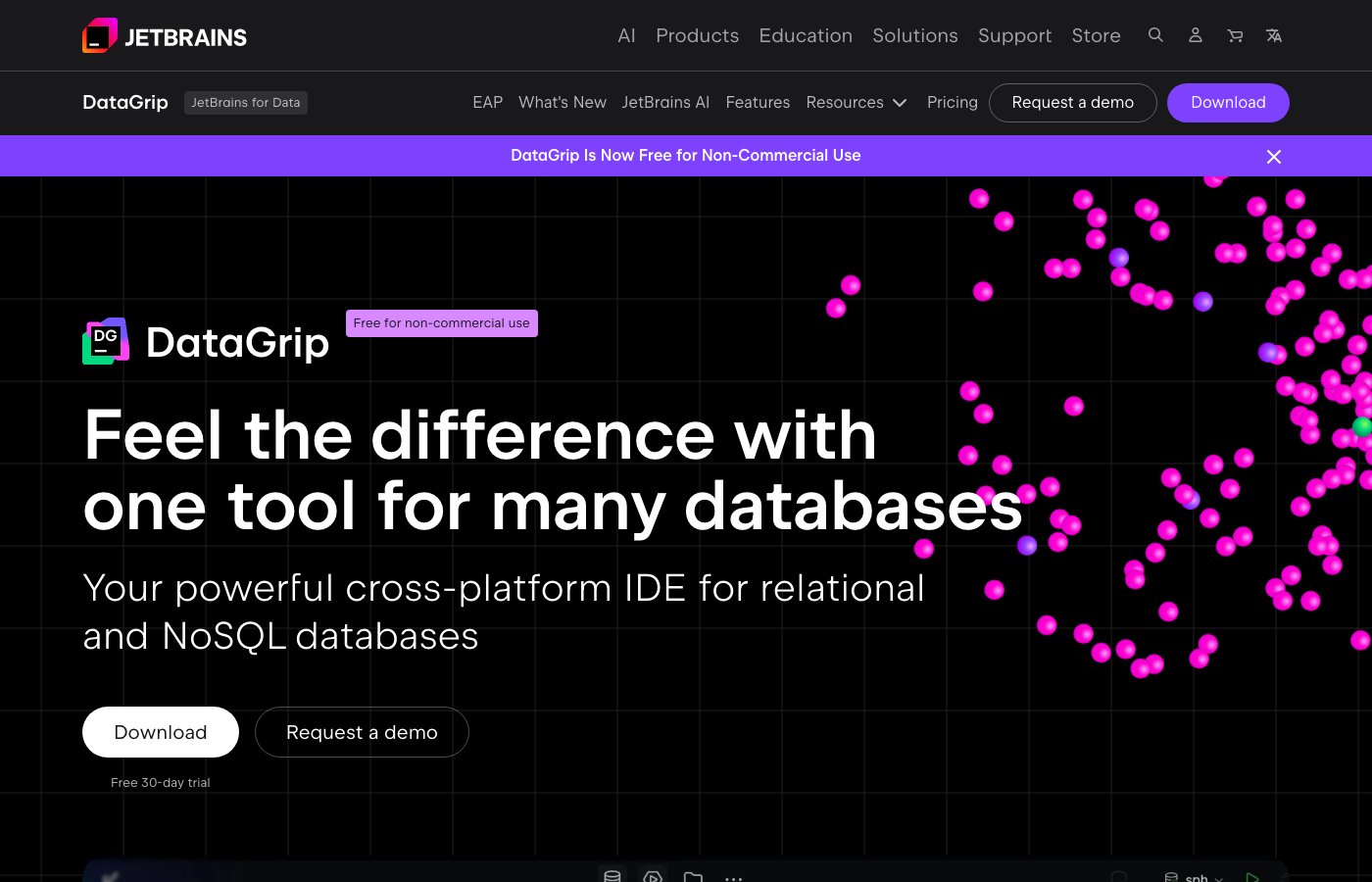Open the sph session dropdown
Screen dimensions: 1372x882
pyautogui.click(x=1196, y=877)
